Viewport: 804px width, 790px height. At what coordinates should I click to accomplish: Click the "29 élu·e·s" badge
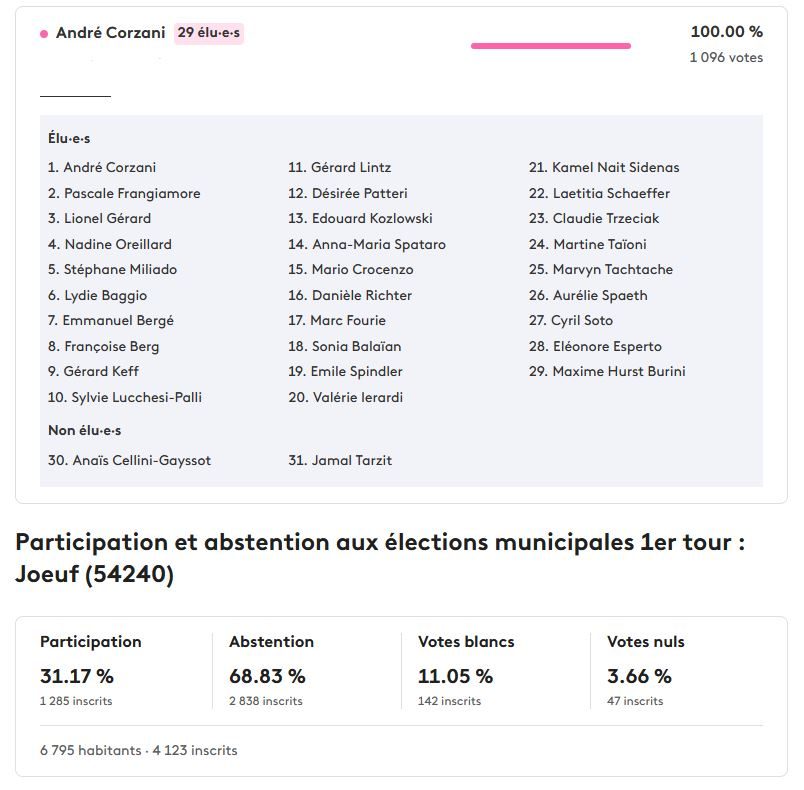(x=210, y=33)
